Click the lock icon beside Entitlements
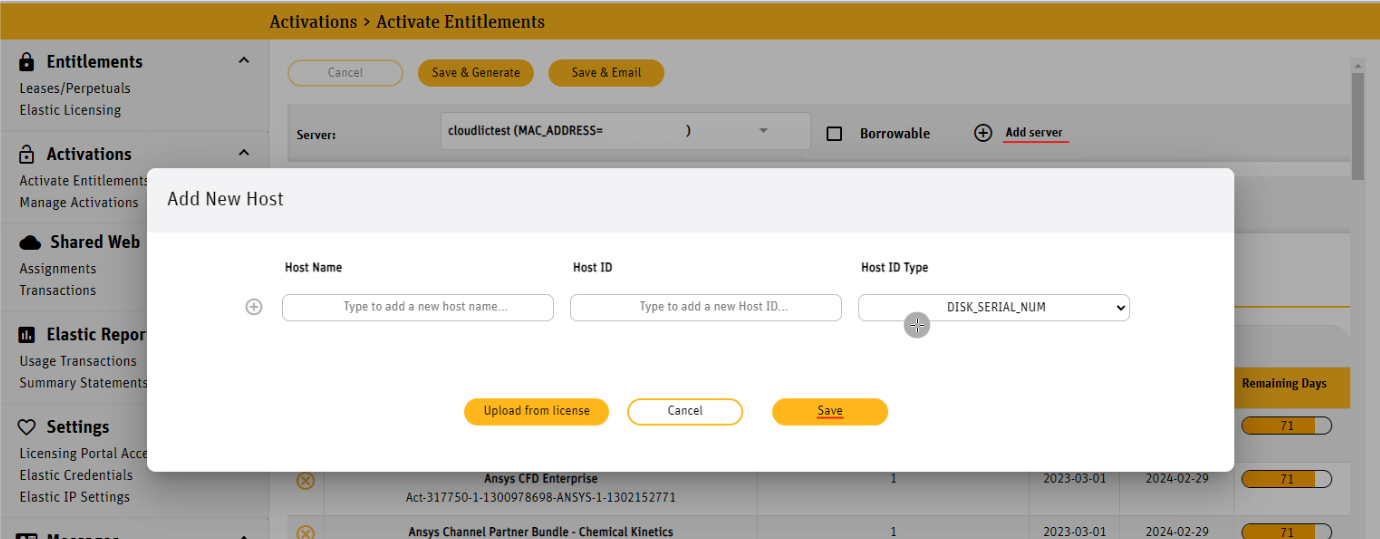 [27, 62]
